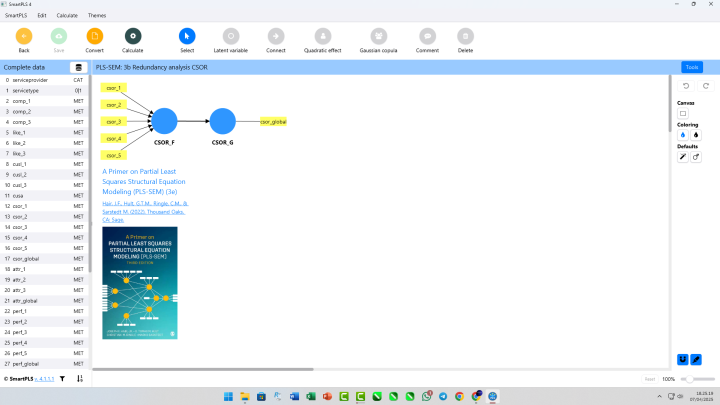Screen dimensions: 720x405
Task: Open Telegram from the taskbar
Action: (443, 396)
